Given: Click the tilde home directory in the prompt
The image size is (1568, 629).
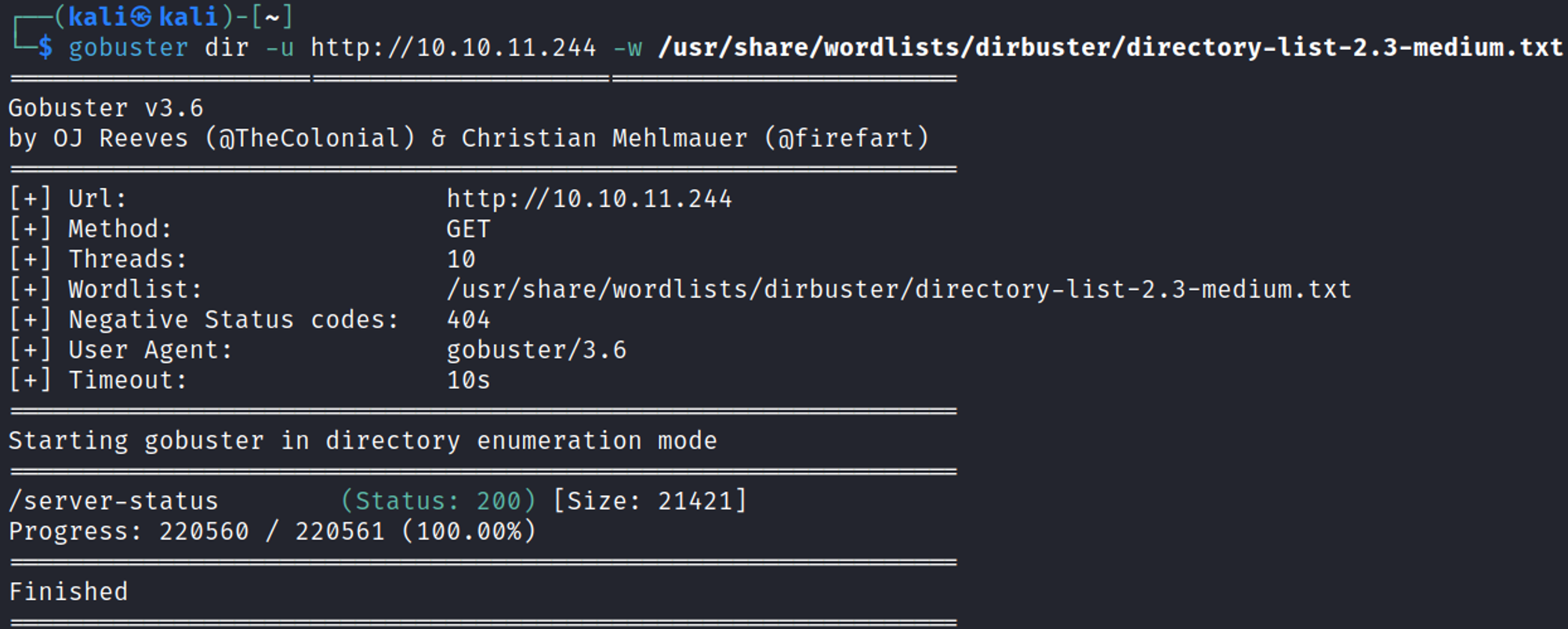Looking at the screenshot, I should [x=272, y=16].
